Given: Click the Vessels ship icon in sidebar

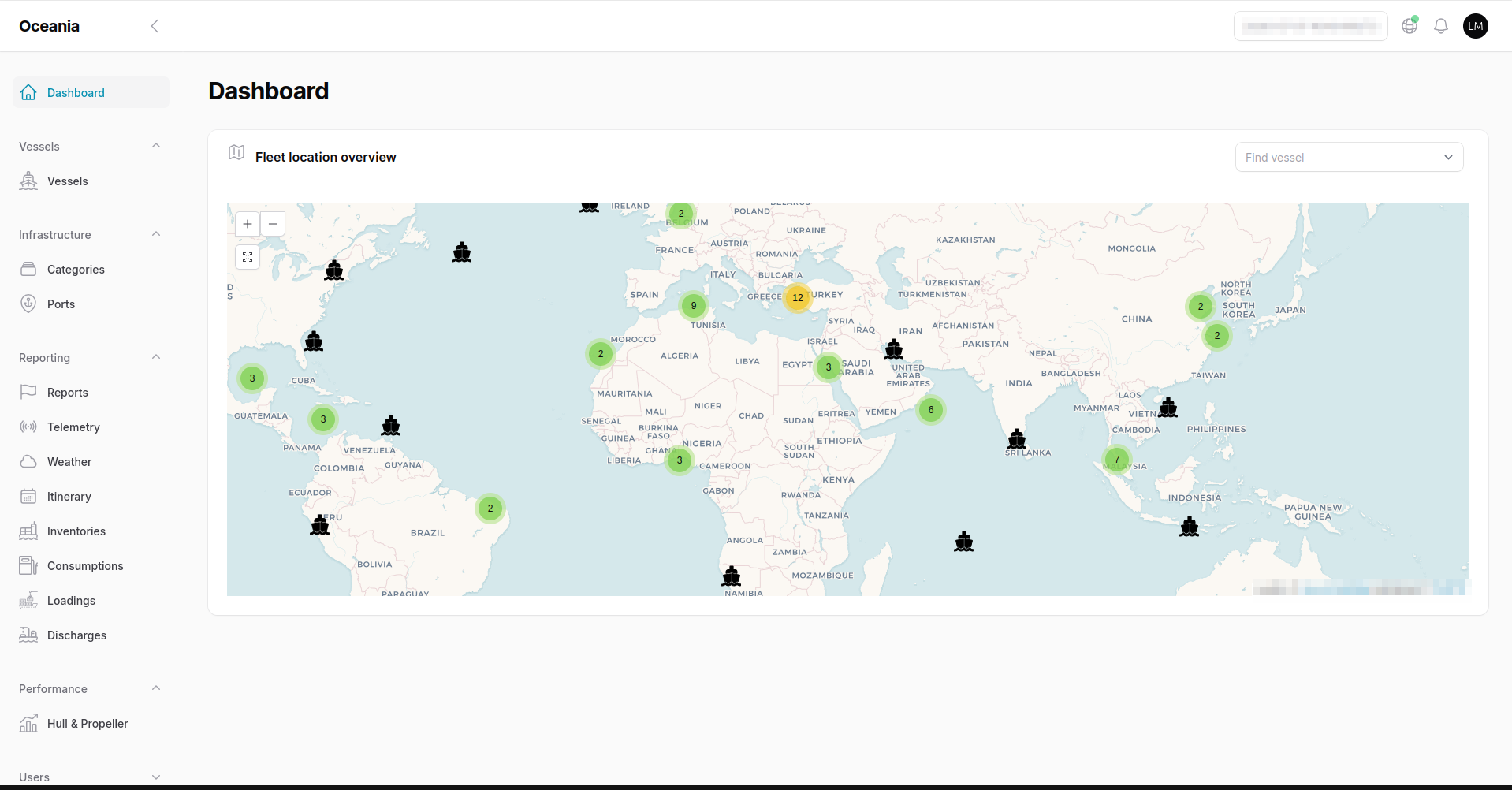Looking at the screenshot, I should (28, 181).
